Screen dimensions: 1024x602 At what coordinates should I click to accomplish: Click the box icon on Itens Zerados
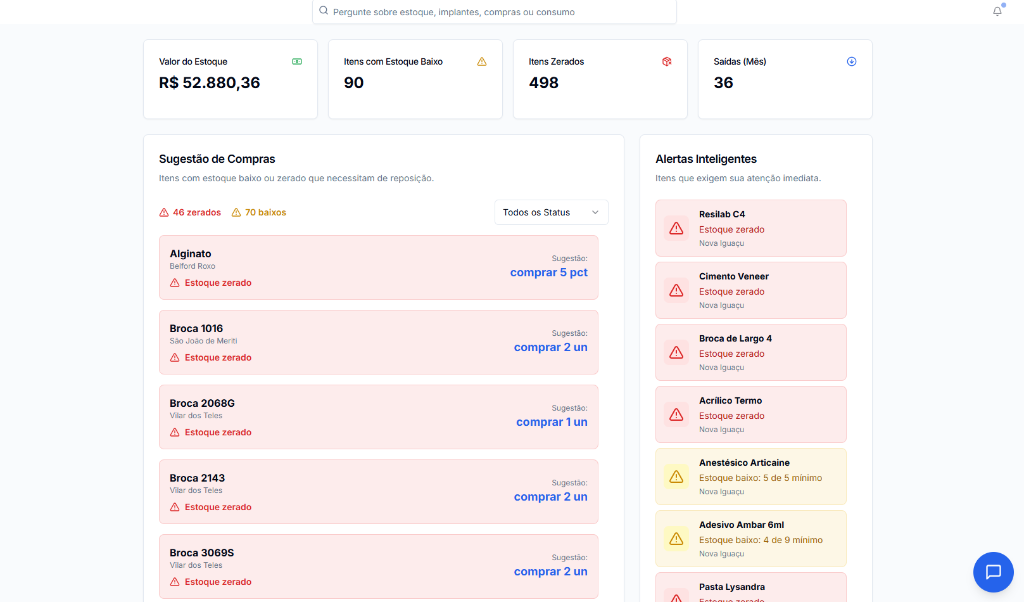click(667, 62)
